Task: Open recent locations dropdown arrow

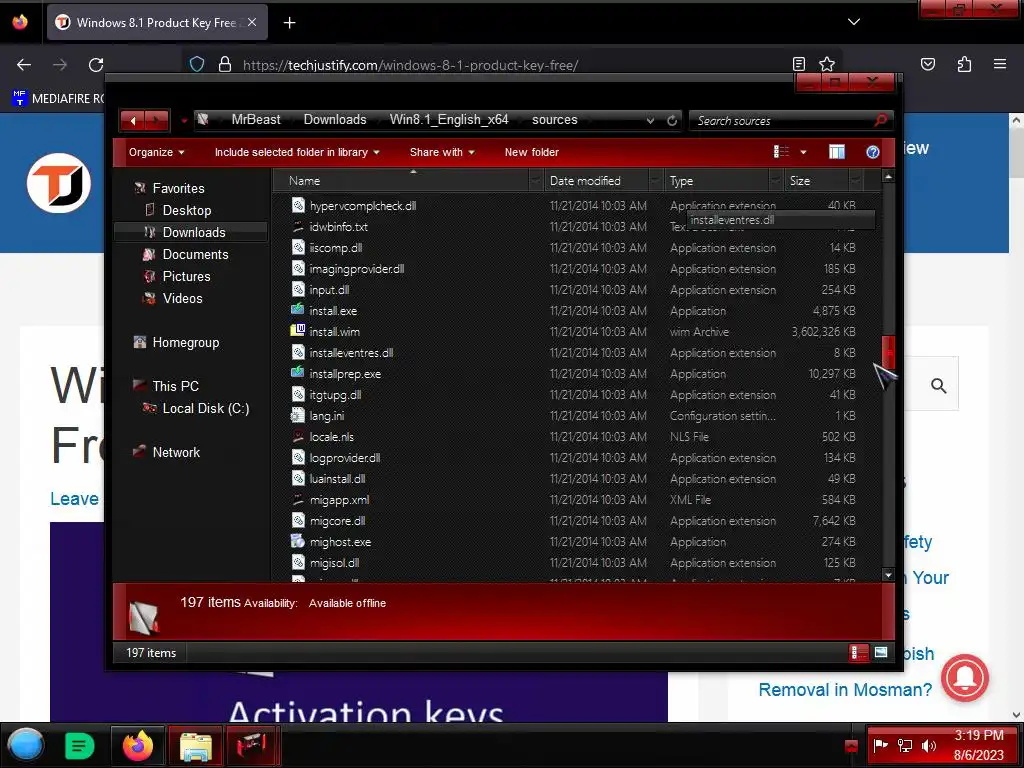Action: click(x=184, y=121)
